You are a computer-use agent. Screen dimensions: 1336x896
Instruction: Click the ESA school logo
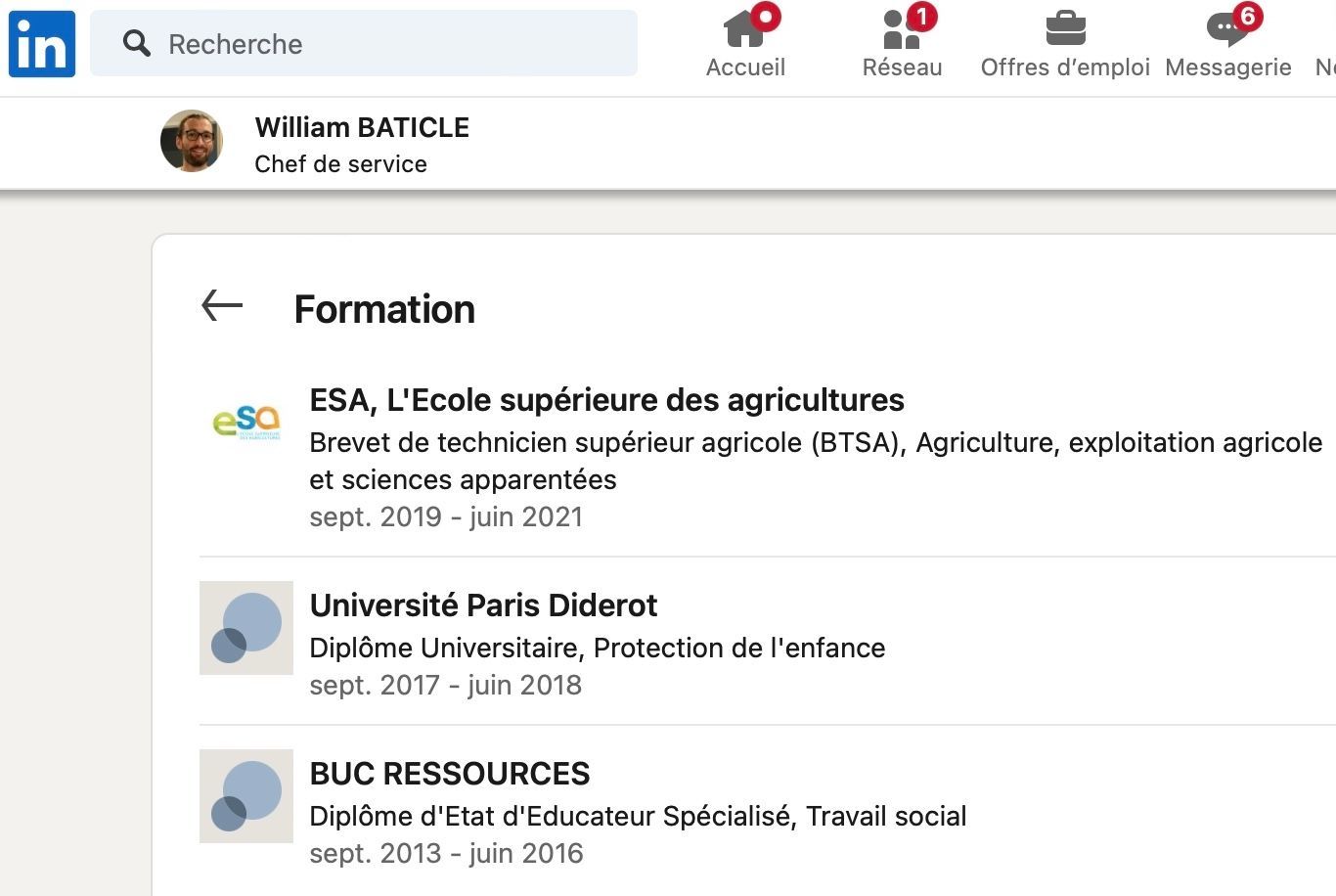click(x=246, y=423)
